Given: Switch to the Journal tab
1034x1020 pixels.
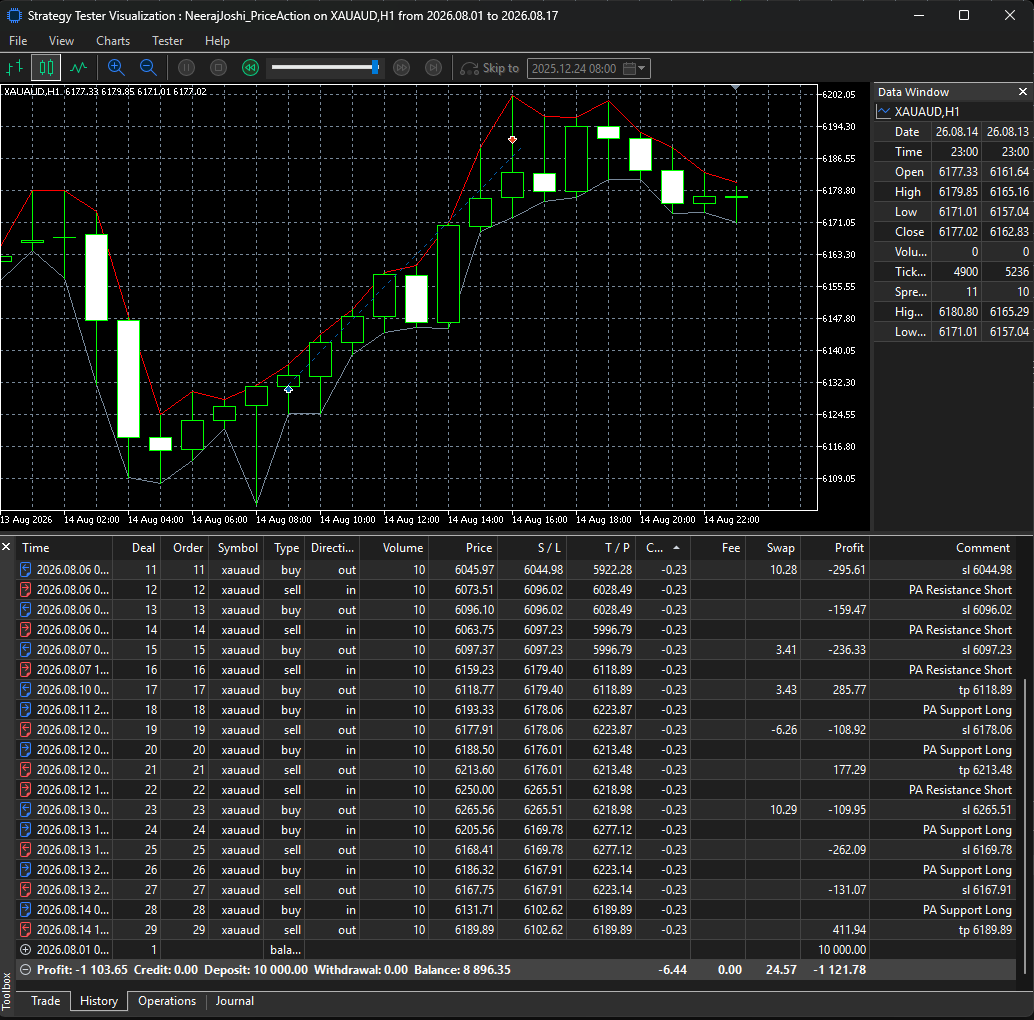Looking at the screenshot, I should click(235, 1001).
